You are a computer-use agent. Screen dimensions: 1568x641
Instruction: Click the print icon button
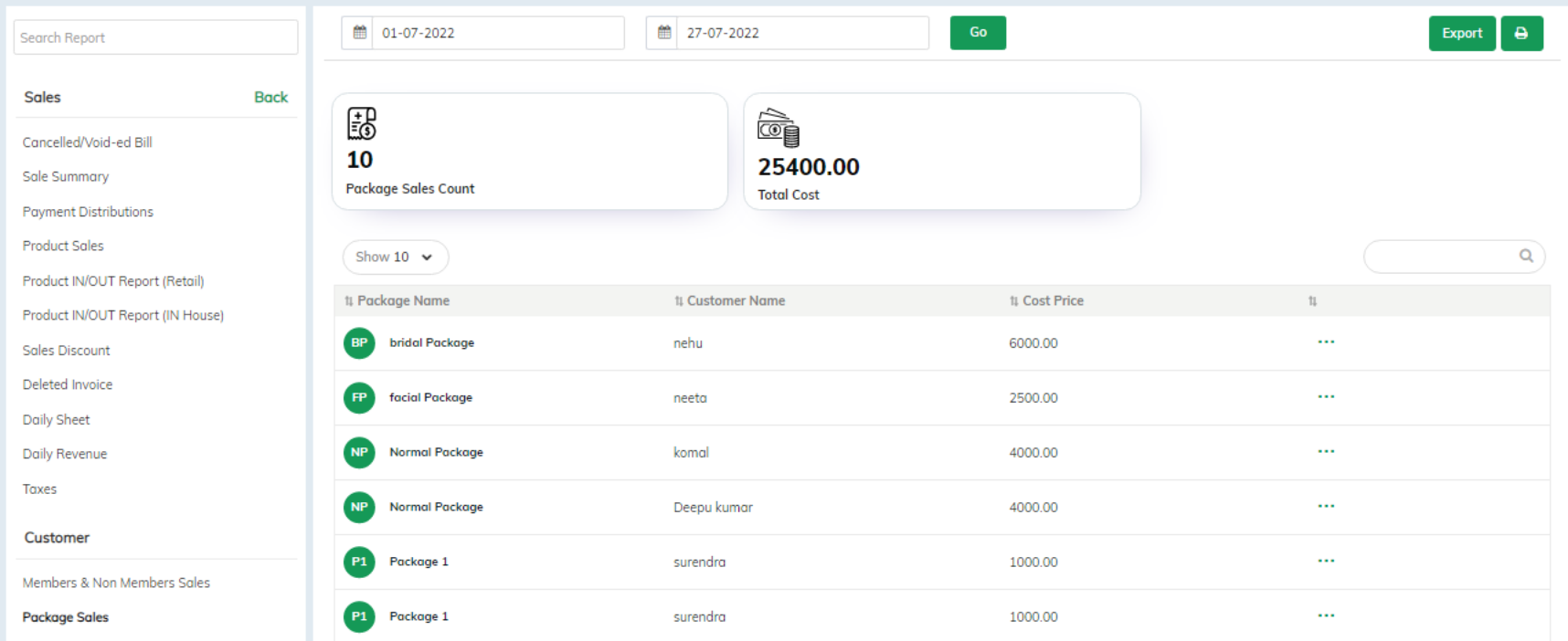(x=1521, y=33)
